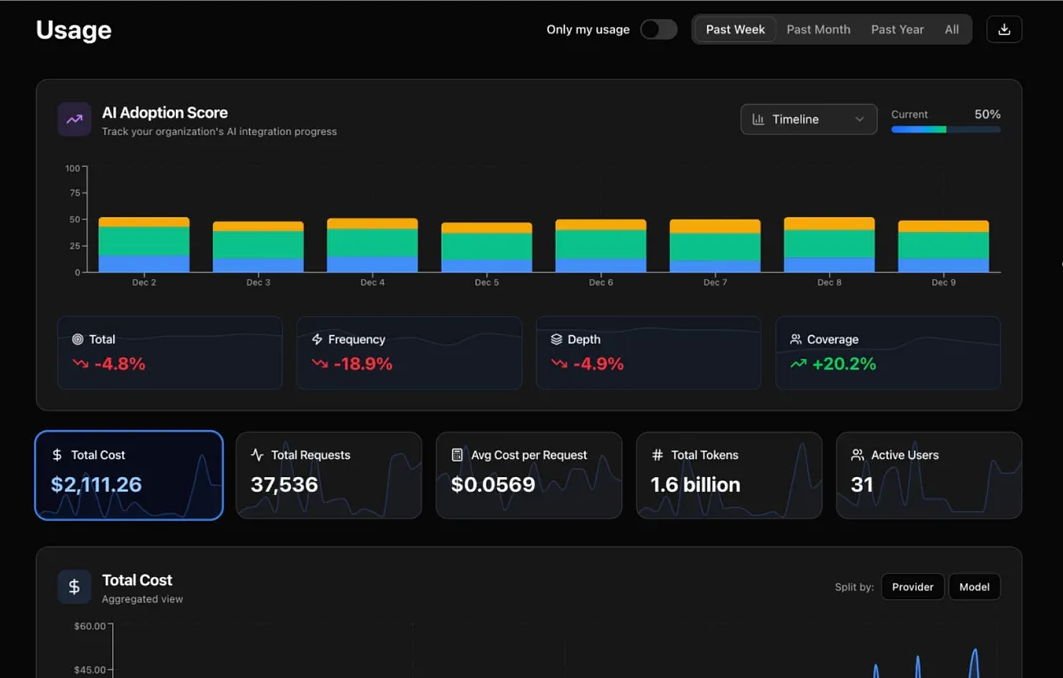
Task: Split the cost chart by Provider
Action: tap(912, 587)
